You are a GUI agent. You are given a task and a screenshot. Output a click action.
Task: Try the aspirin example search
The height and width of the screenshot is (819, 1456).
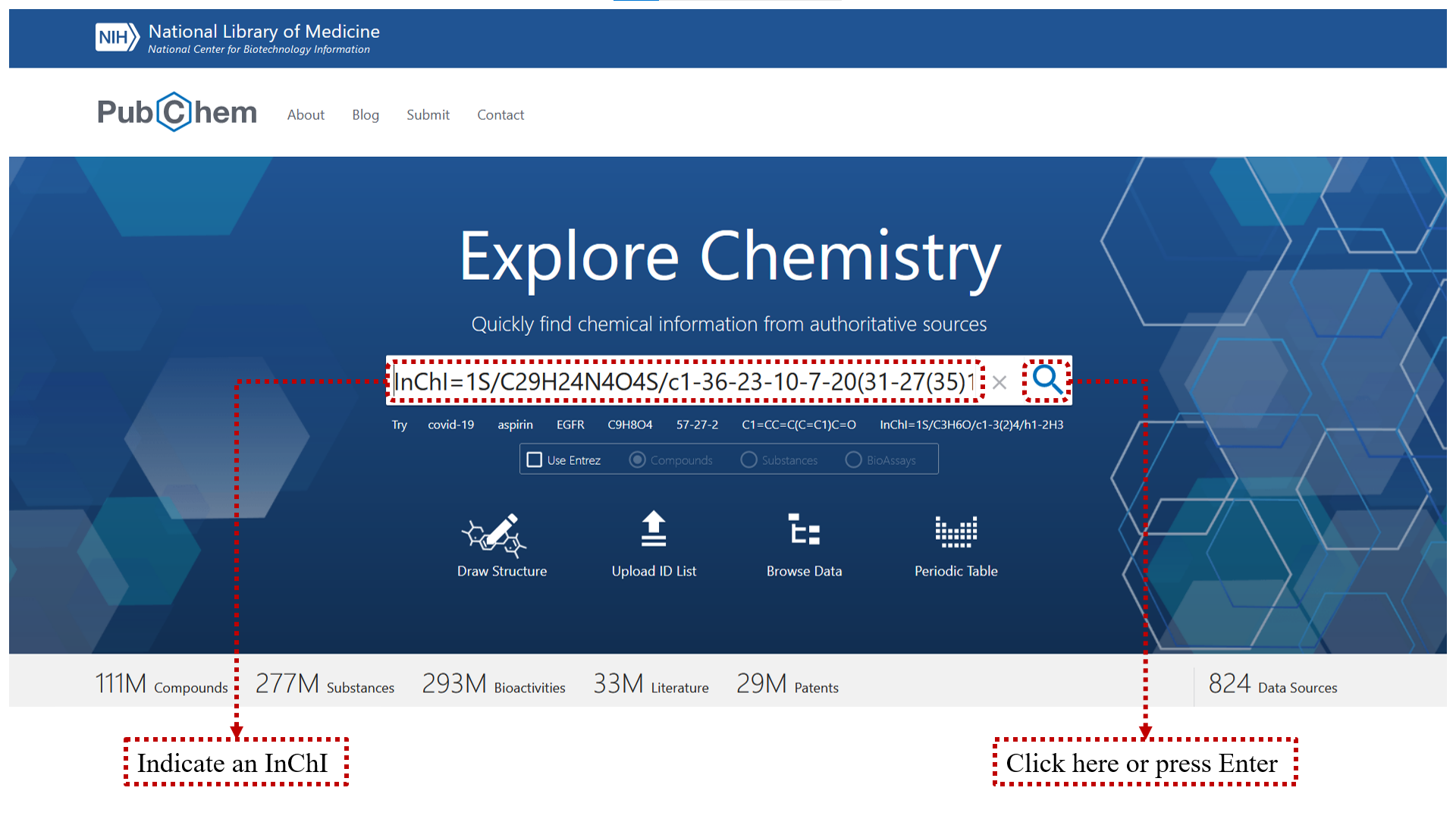click(515, 425)
